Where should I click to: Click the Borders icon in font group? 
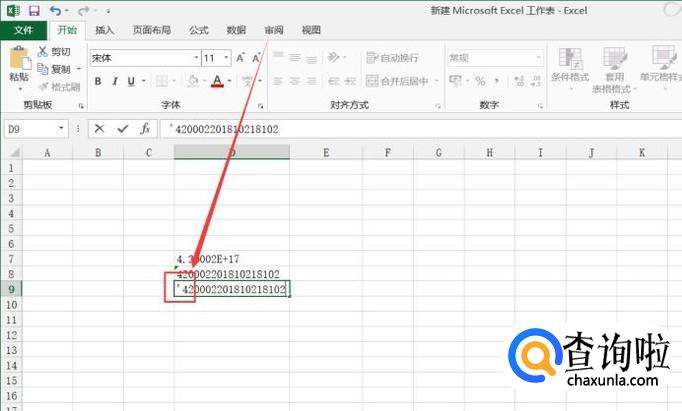click(162, 81)
